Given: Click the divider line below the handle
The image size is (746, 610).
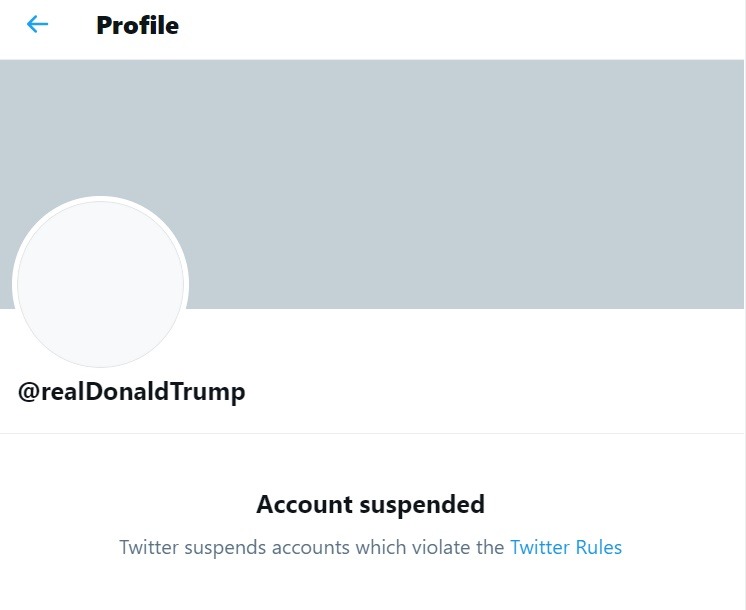Looking at the screenshot, I should click(x=373, y=433).
